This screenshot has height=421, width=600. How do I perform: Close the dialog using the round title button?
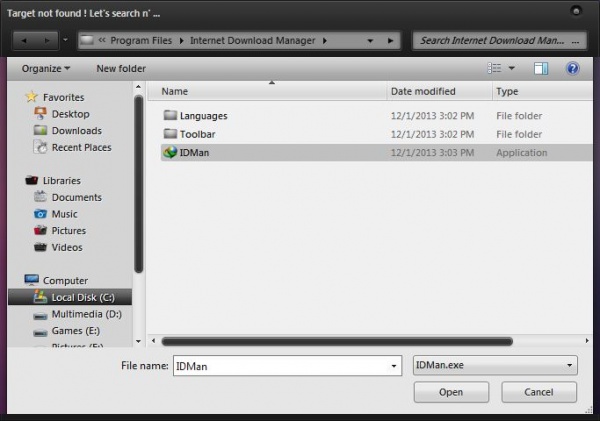point(576,11)
